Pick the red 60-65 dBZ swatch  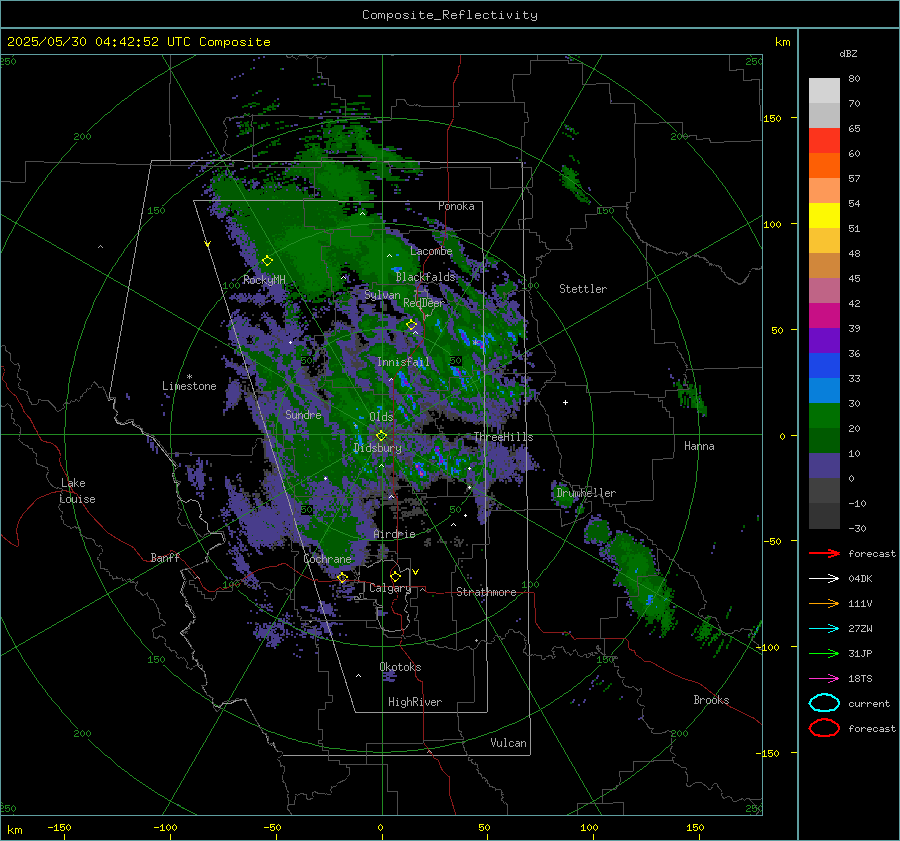click(x=824, y=141)
